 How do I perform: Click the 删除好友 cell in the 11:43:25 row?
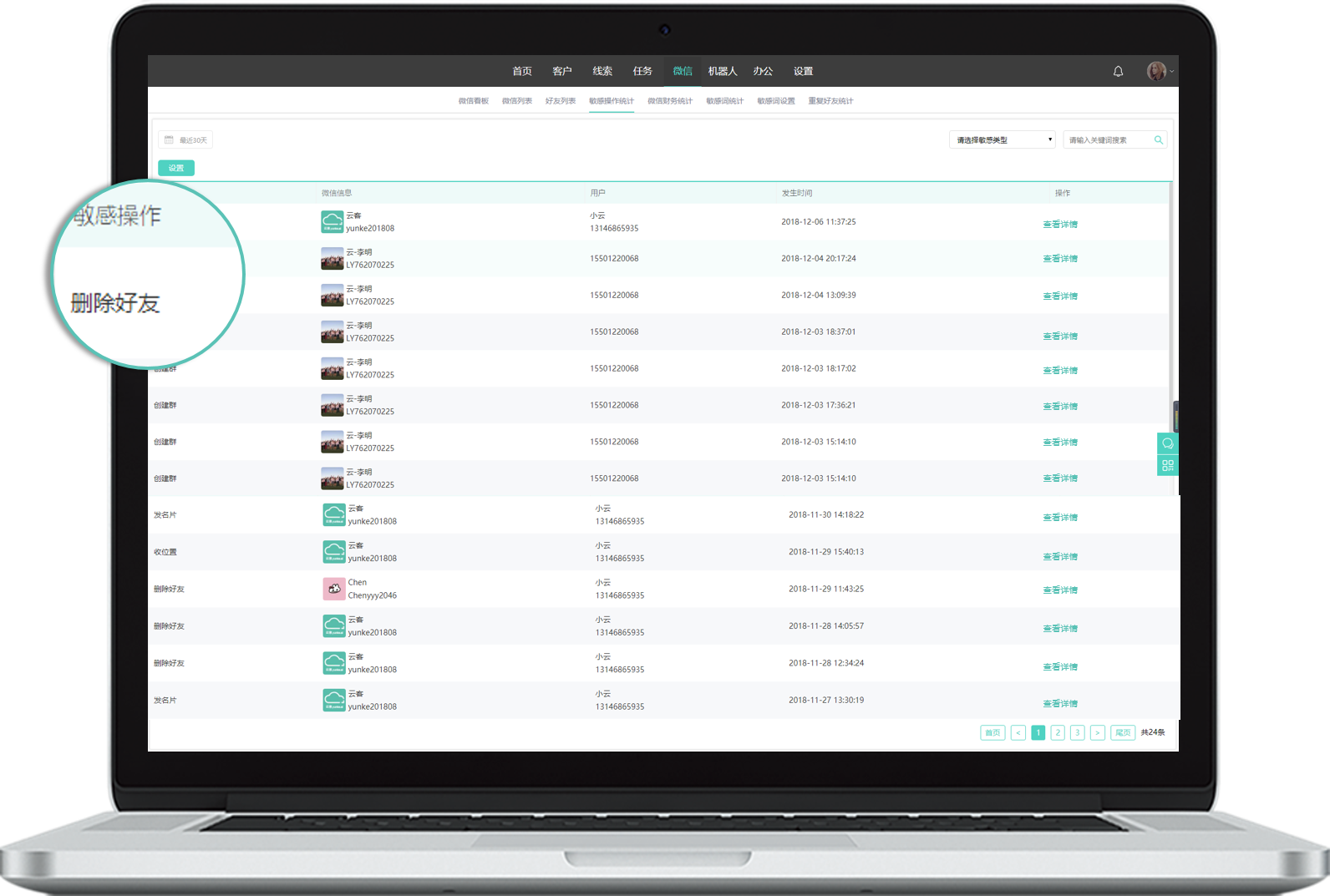pyautogui.click(x=169, y=589)
